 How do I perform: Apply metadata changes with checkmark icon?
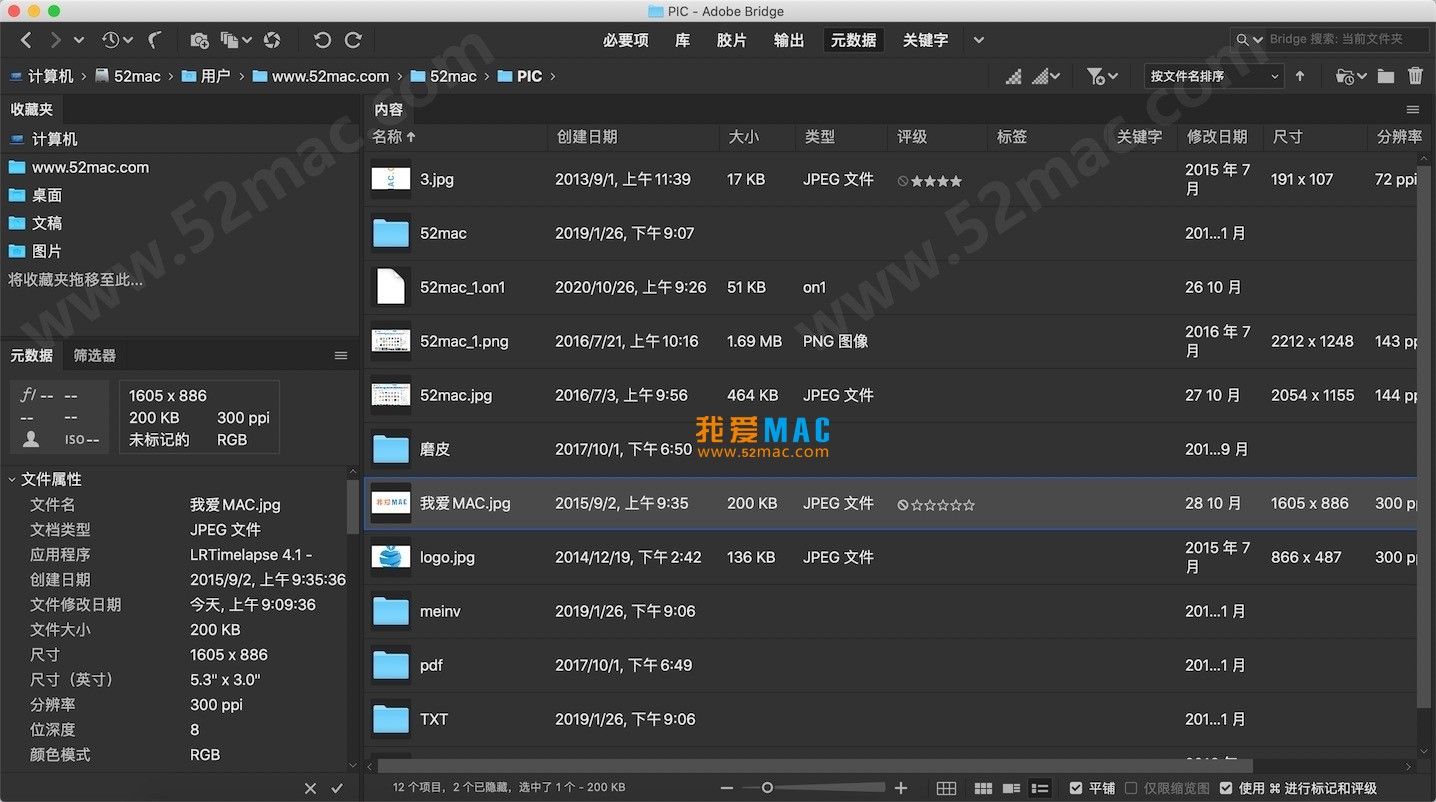pos(337,789)
